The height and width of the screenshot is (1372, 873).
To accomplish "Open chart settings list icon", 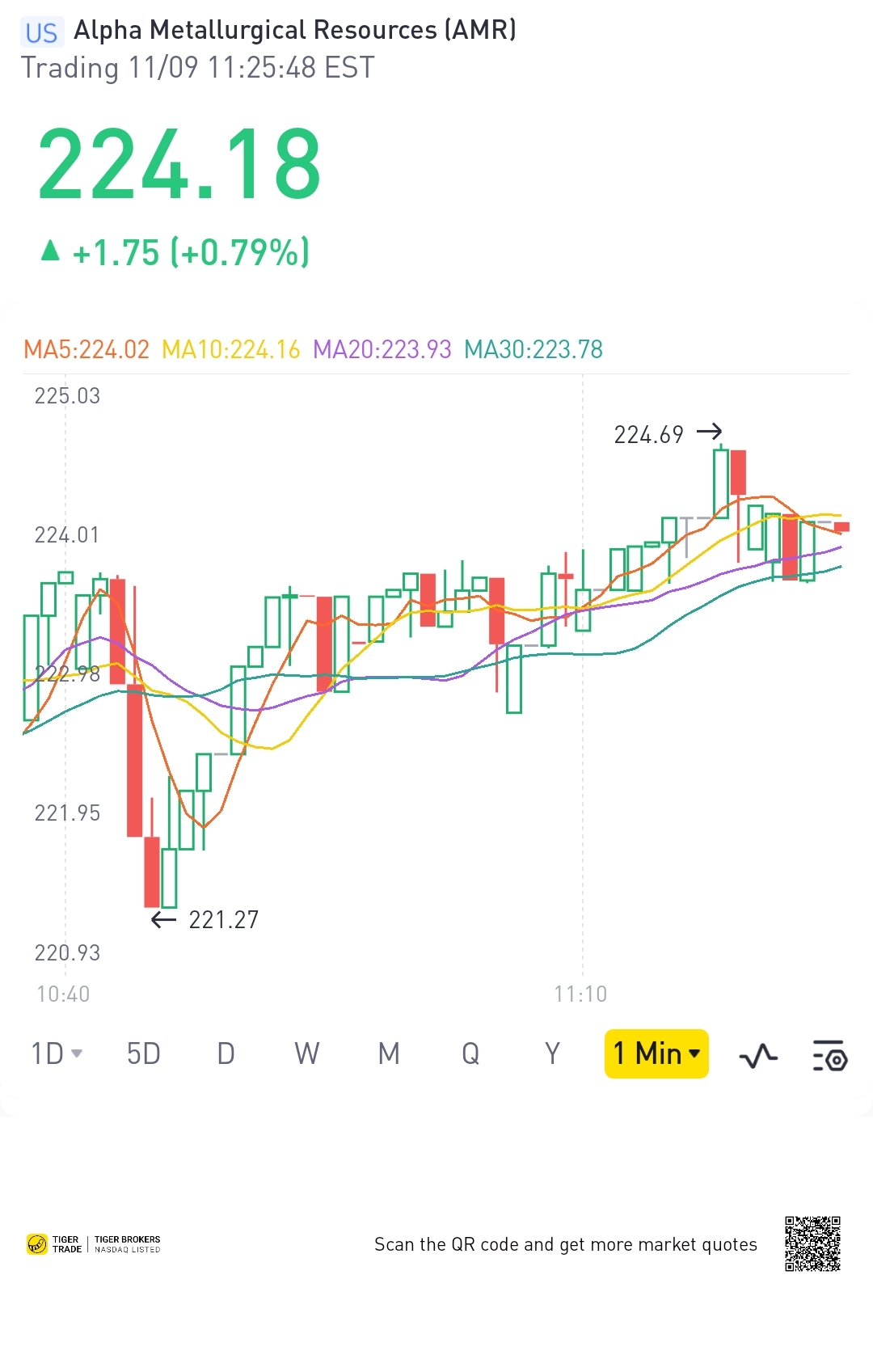I will (829, 1055).
